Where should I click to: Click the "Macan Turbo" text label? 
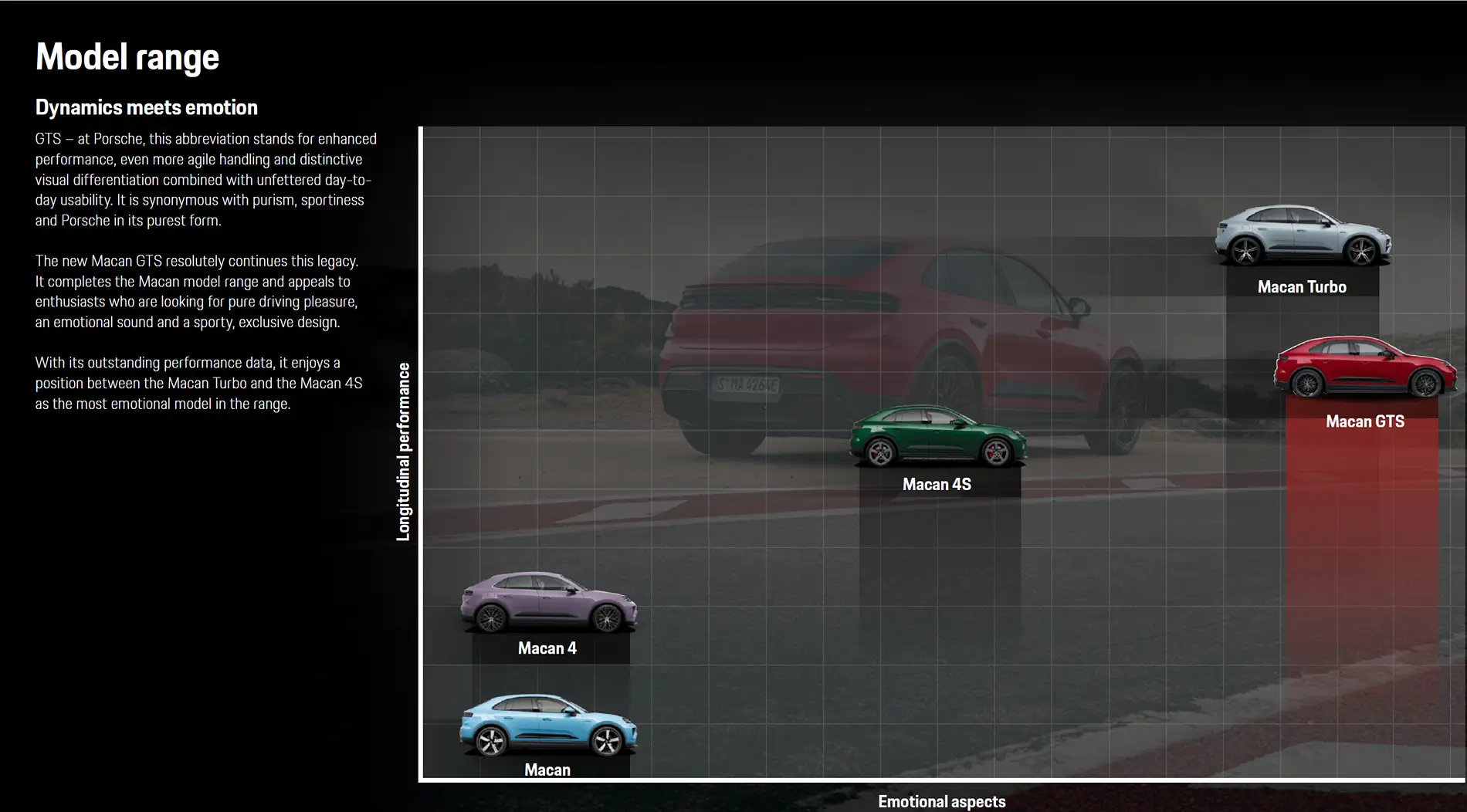tap(1302, 287)
